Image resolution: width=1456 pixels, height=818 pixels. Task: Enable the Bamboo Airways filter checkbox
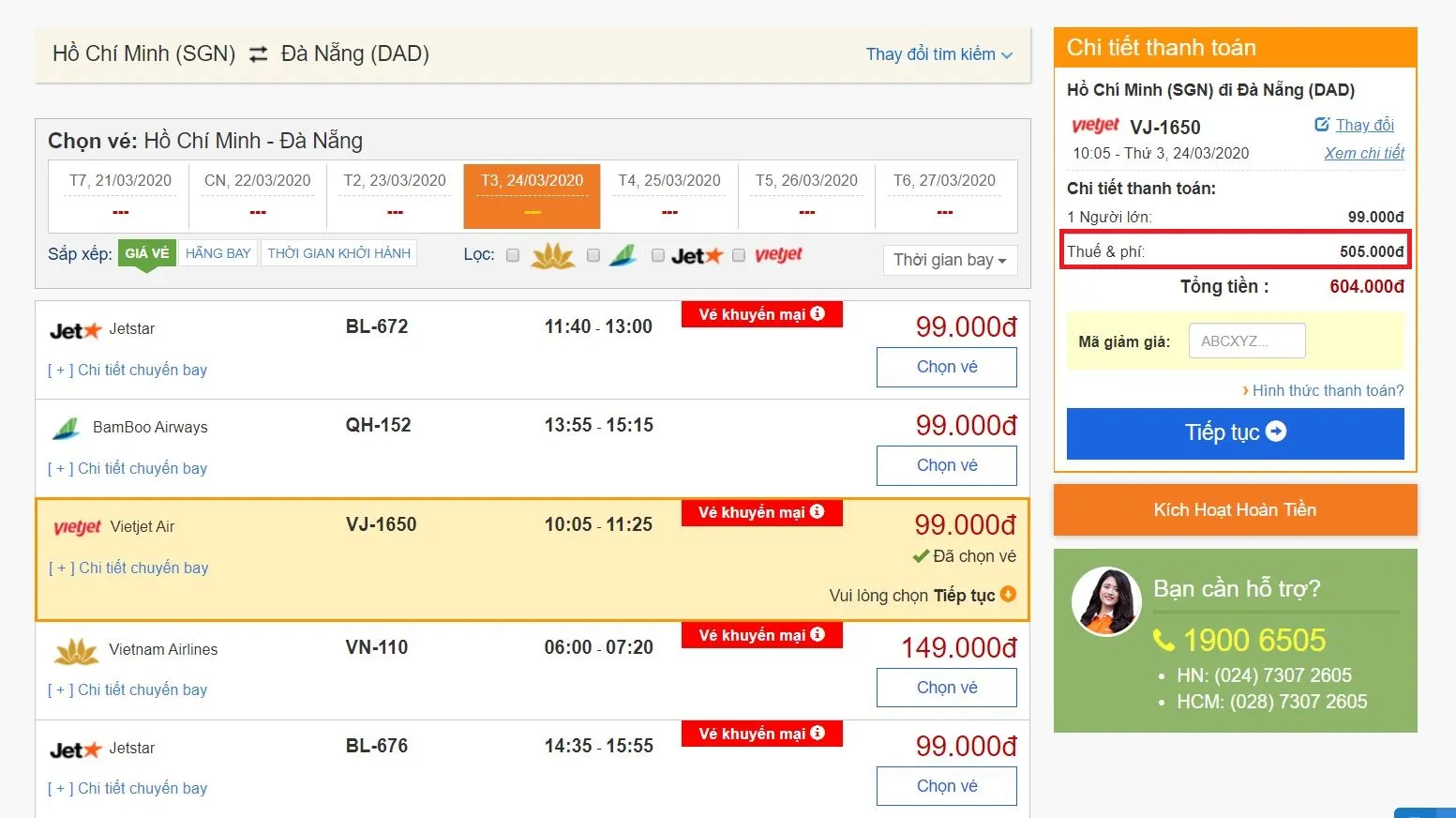click(x=593, y=254)
